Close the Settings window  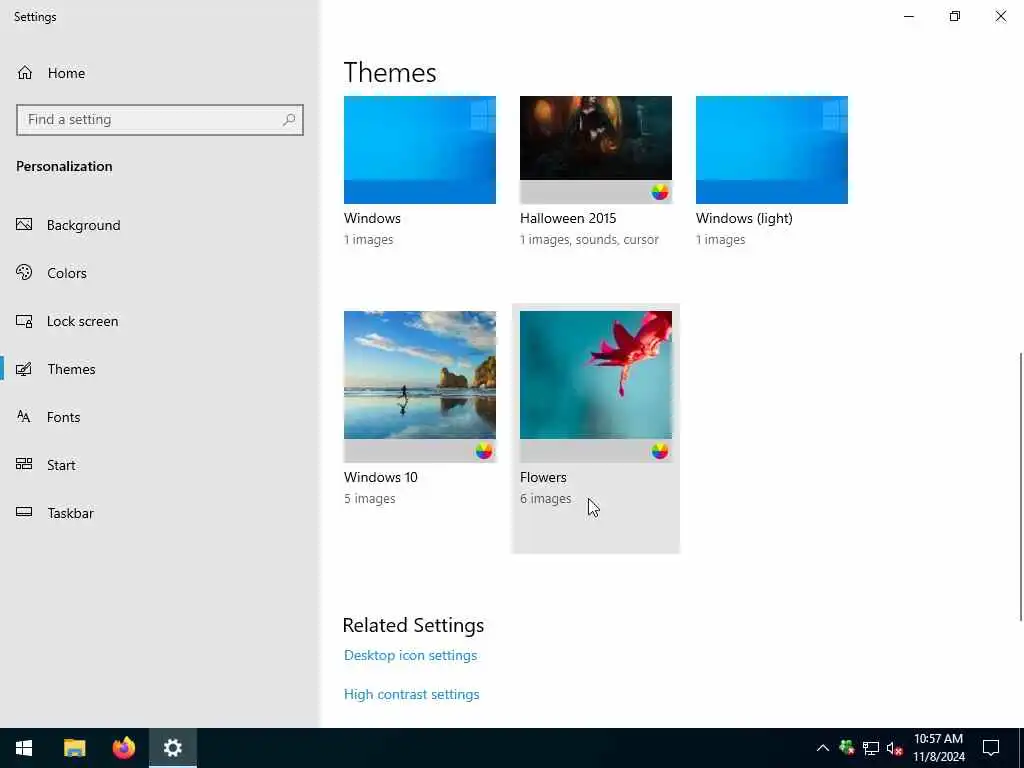[x=1000, y=16]
